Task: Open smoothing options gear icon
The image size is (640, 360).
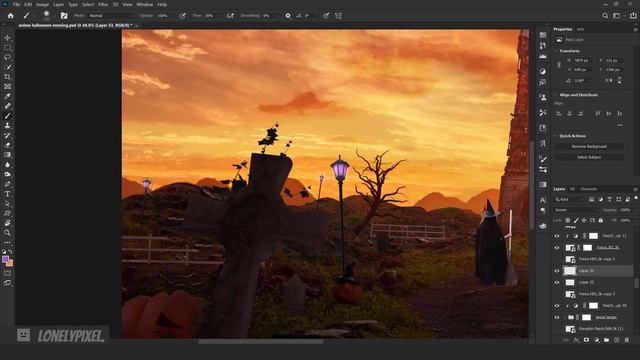Action: point(288,16)
